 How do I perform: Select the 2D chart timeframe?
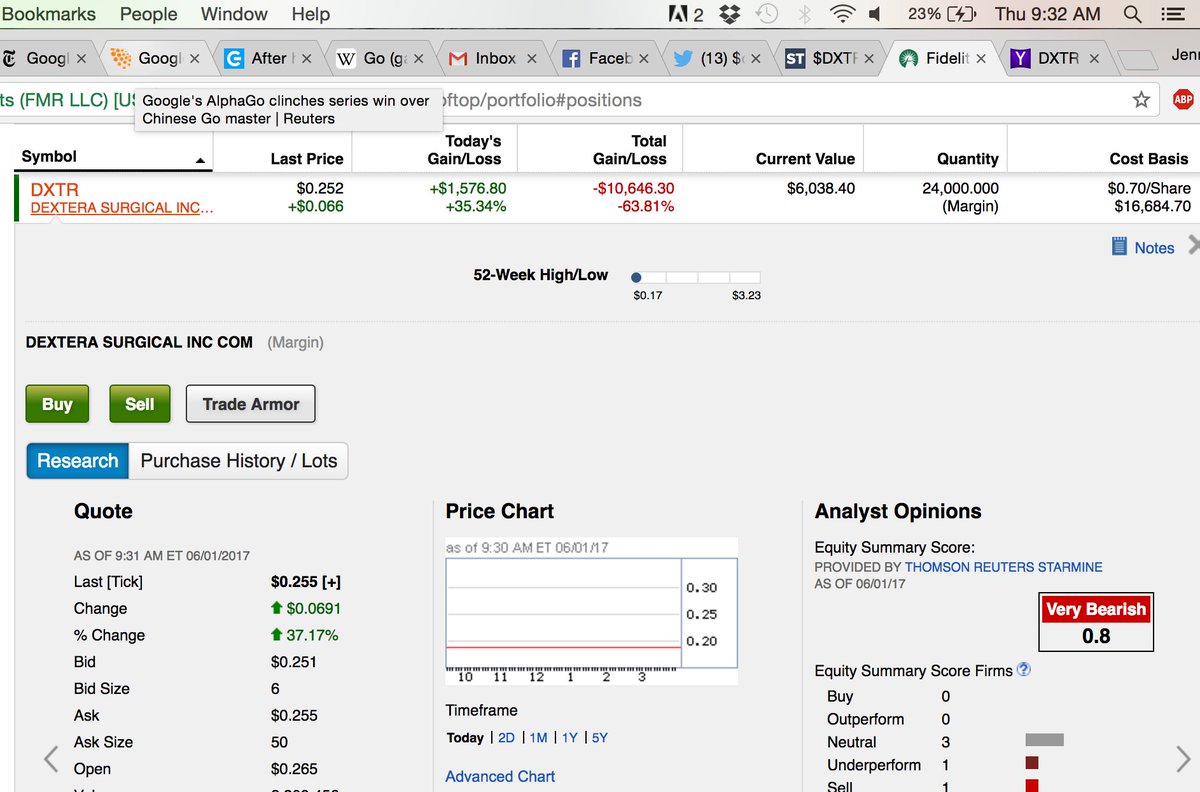coord(506,738)
